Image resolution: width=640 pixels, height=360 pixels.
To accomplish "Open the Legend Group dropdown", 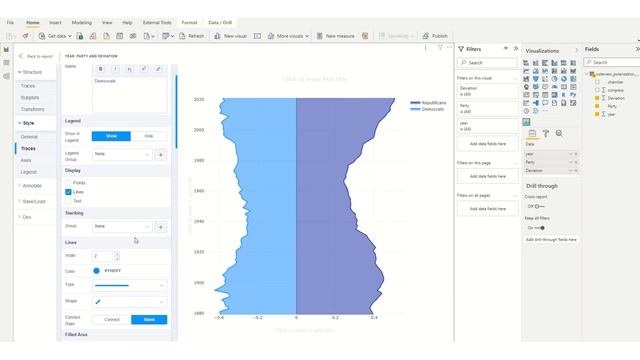I will pyautogui.click(x=122, y=154).
